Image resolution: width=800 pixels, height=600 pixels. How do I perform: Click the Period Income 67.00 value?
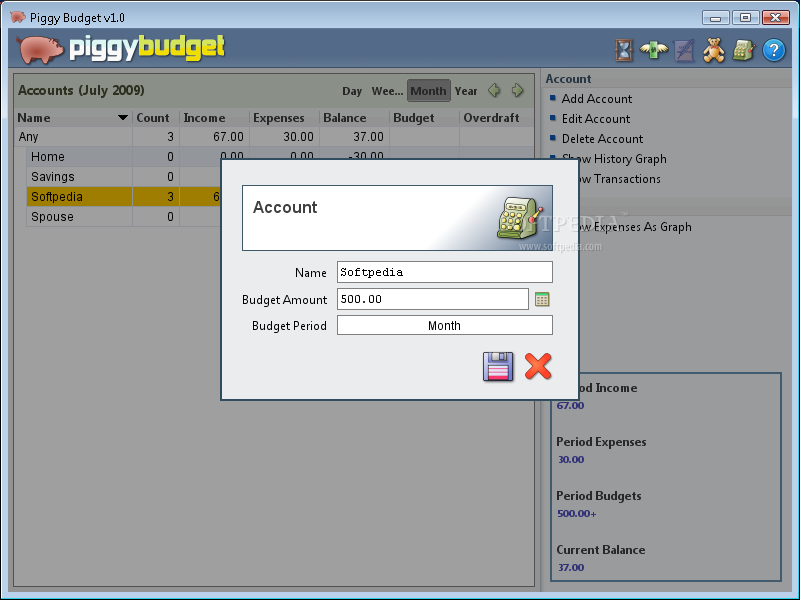[x=570, y=406]
